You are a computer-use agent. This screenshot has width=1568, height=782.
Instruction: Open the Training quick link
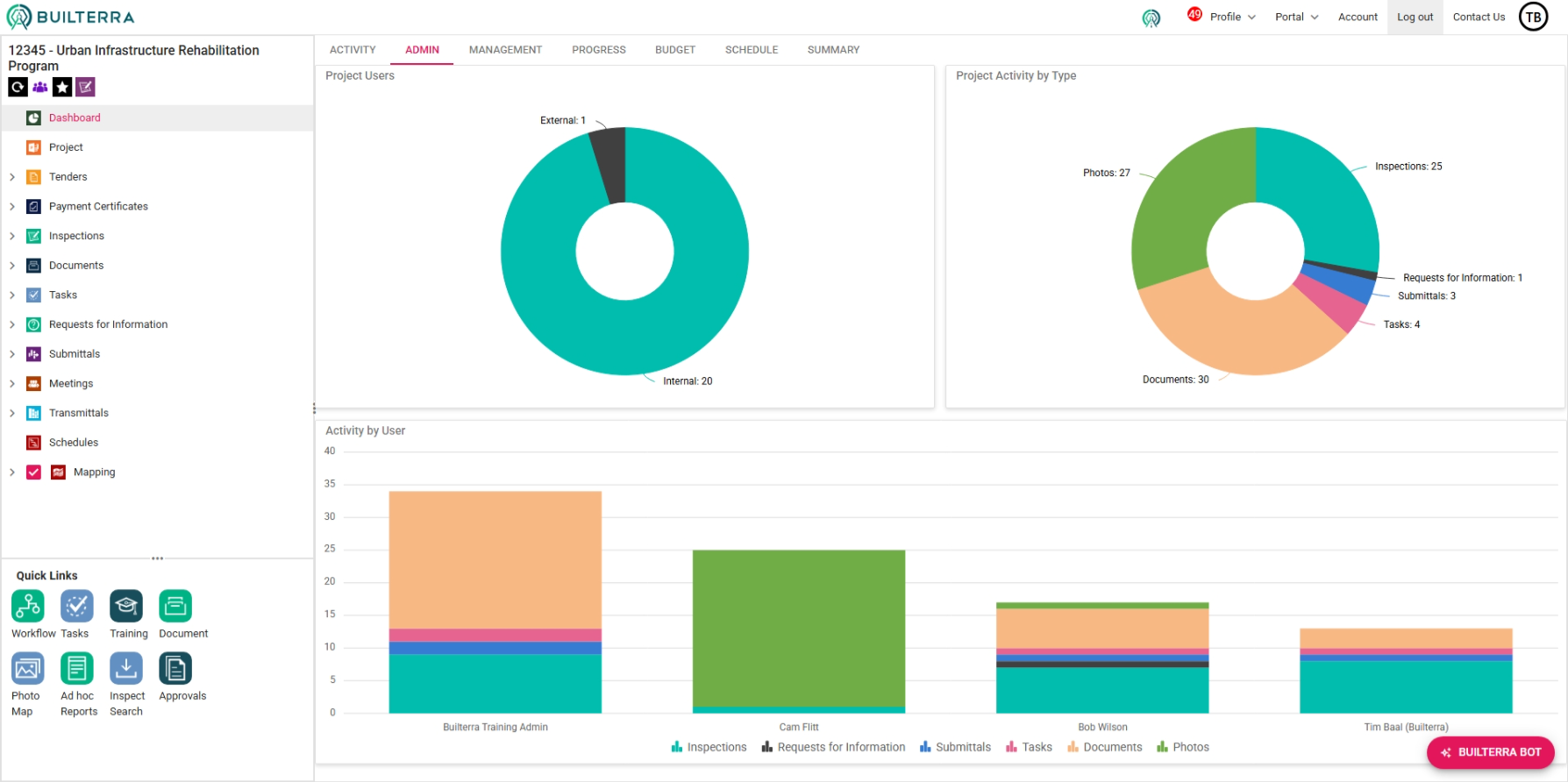click(x=126, y=606)
